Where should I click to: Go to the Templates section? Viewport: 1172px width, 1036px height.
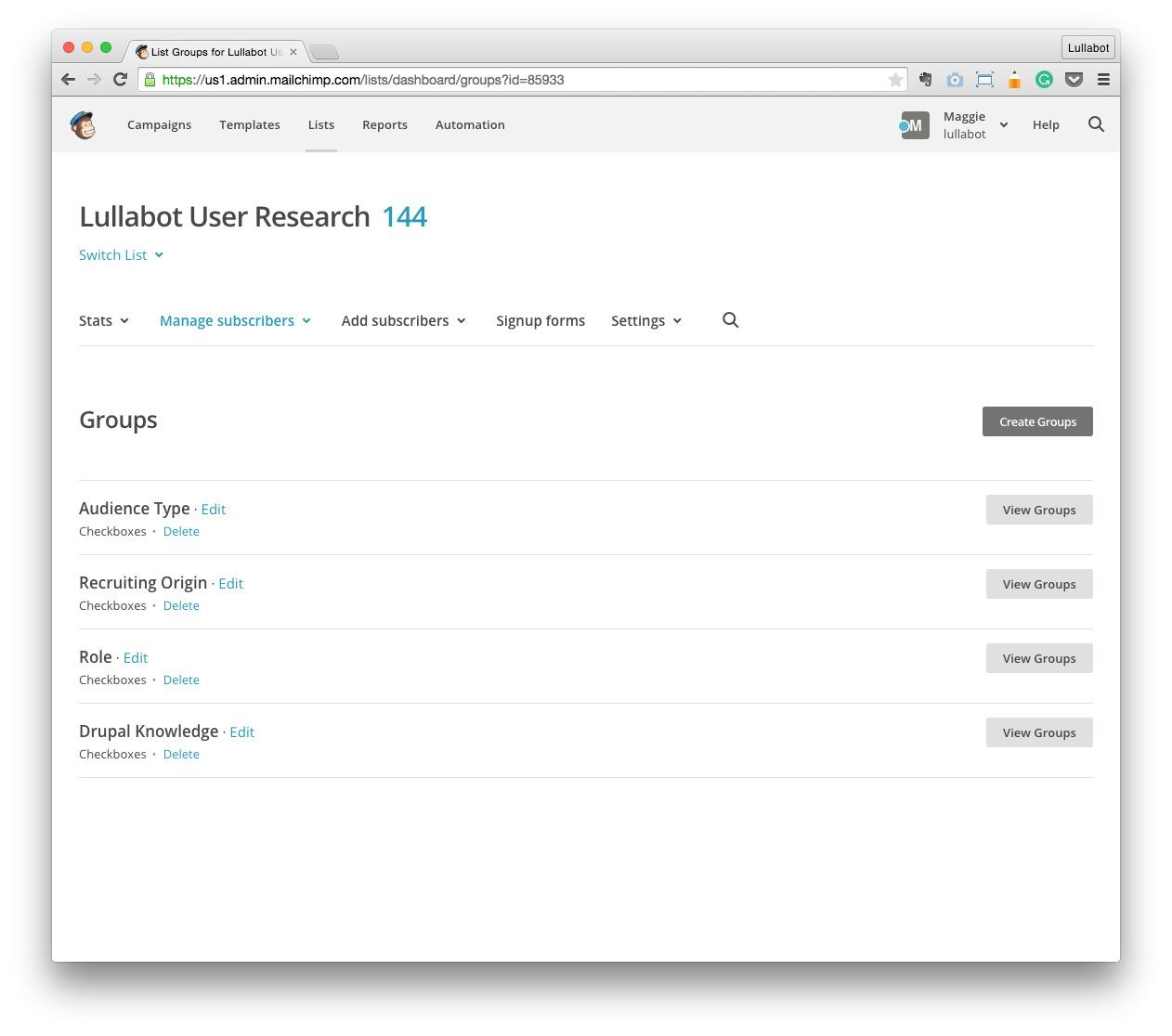250,125
